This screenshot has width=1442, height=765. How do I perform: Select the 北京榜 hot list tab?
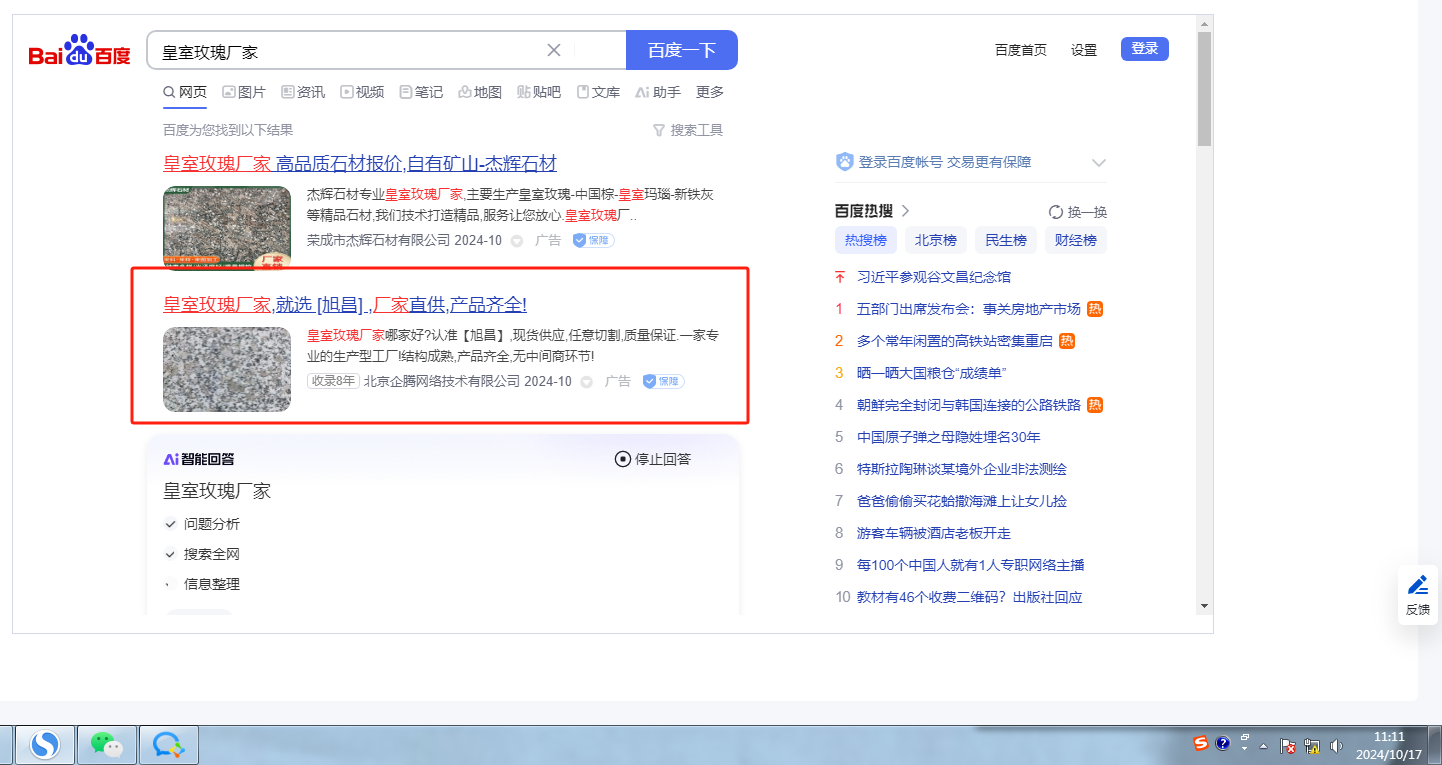pos(936,240)
